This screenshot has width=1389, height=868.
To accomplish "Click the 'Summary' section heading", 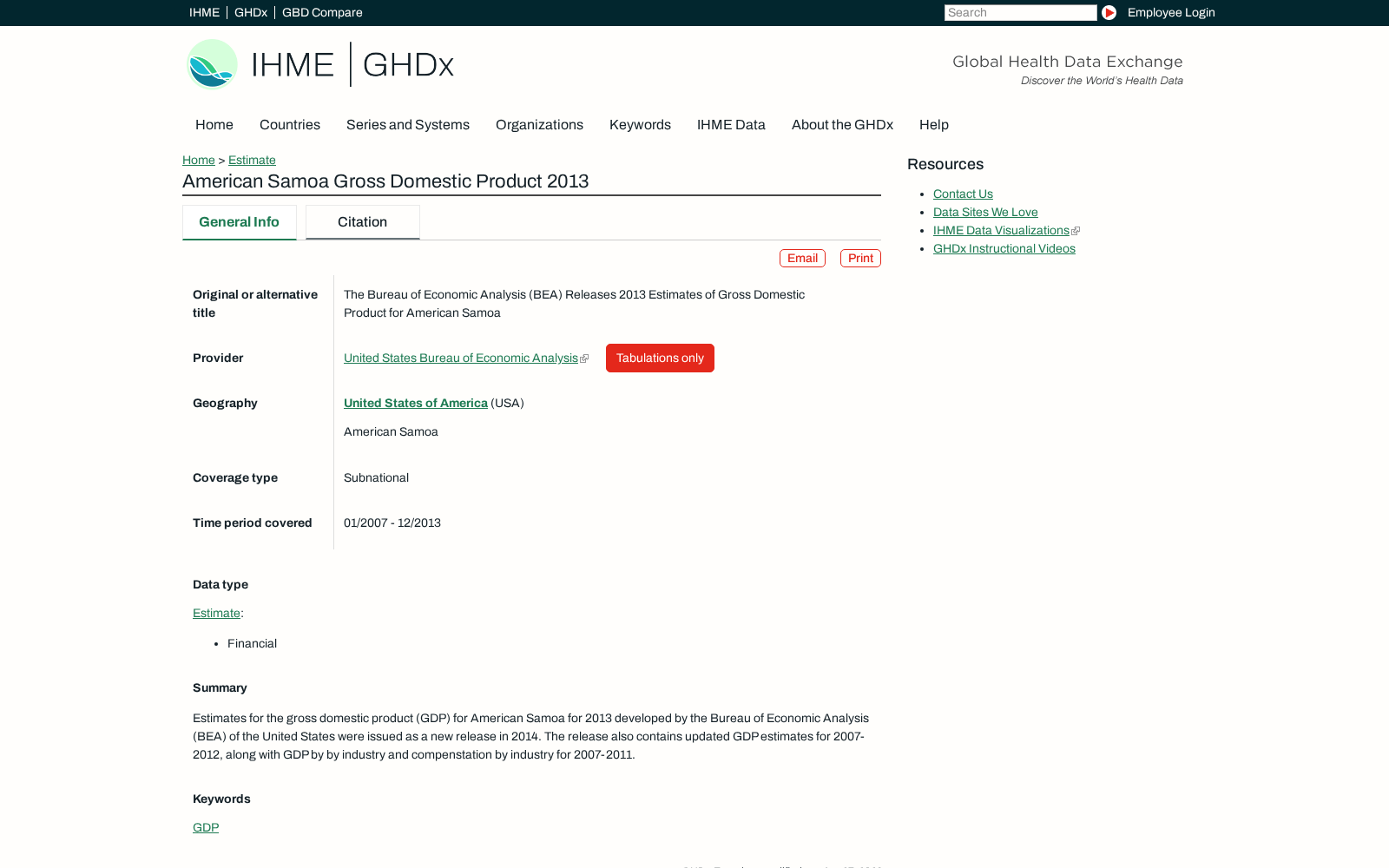I will coord(220,687).
